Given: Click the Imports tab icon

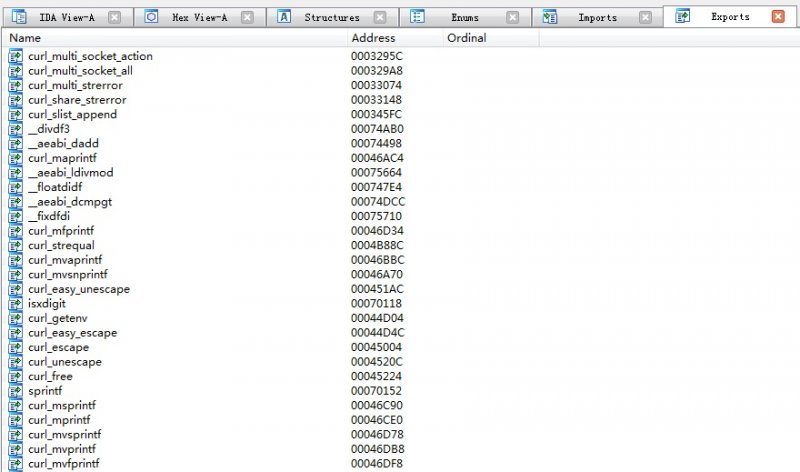Looking at the screenshot, I should pyautogui.click(x=550, y=17).
